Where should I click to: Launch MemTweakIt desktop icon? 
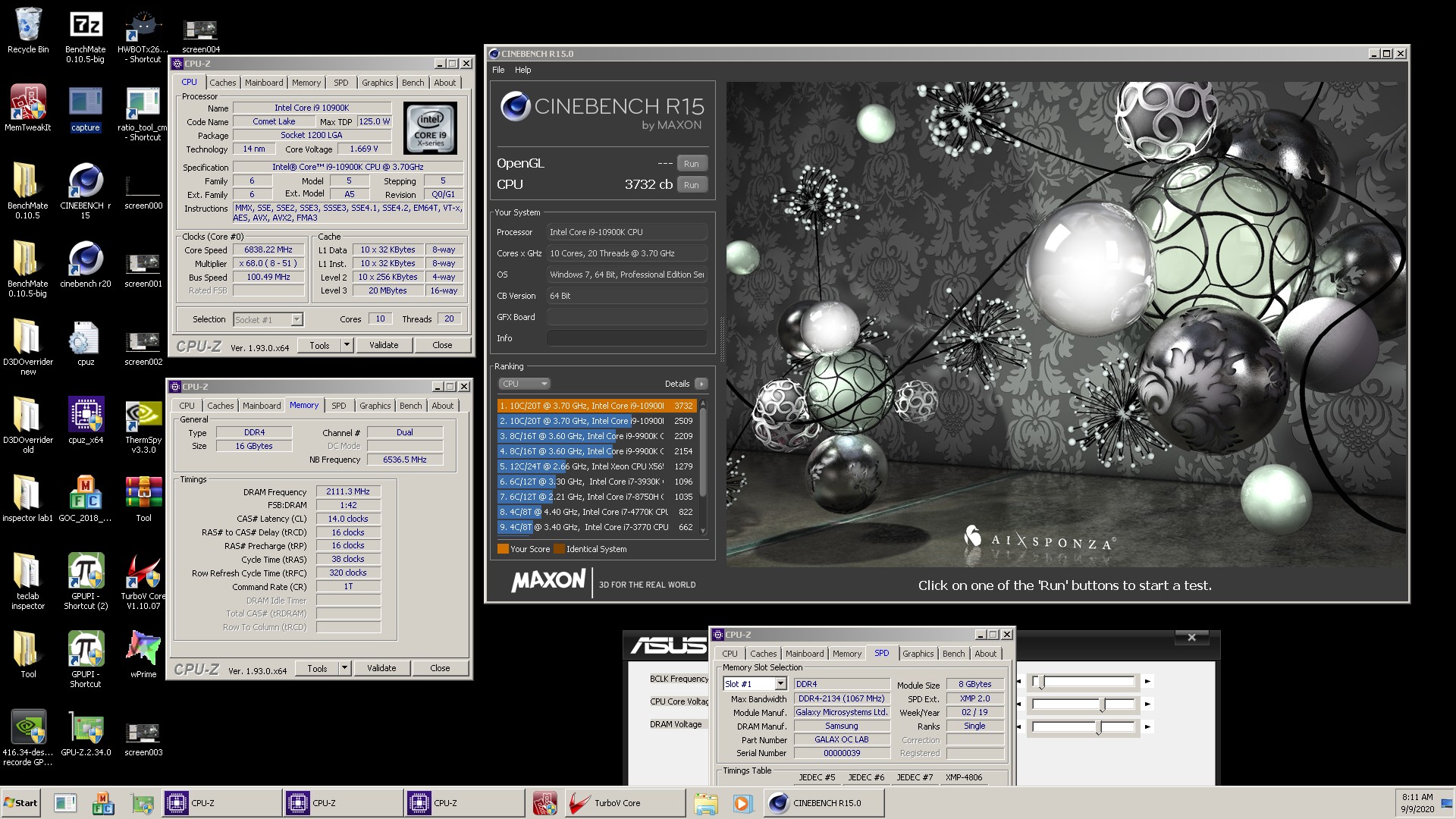(28, 108)
